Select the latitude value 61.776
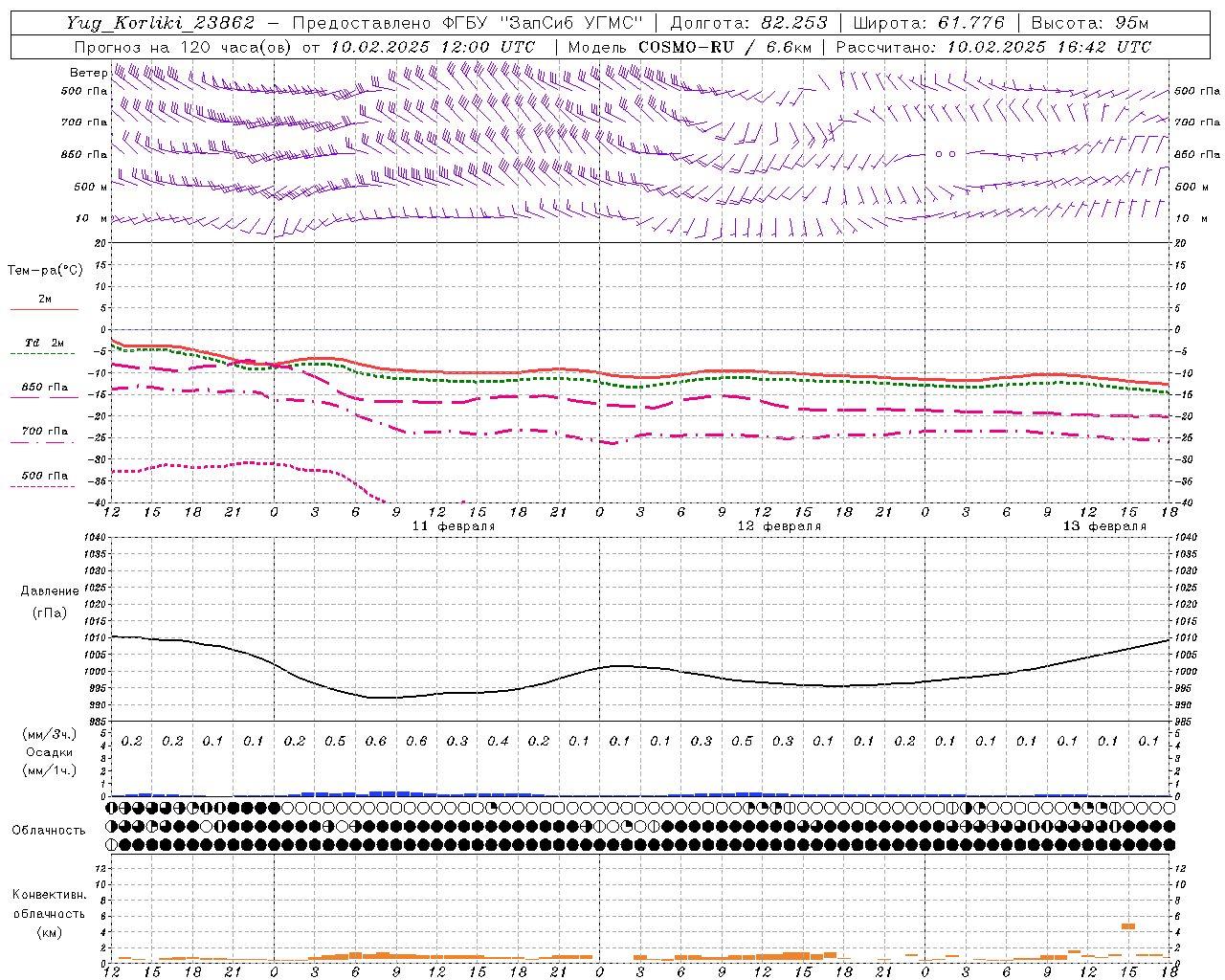1225x980 pixels. pyautogui.click(x=970, y=23)
